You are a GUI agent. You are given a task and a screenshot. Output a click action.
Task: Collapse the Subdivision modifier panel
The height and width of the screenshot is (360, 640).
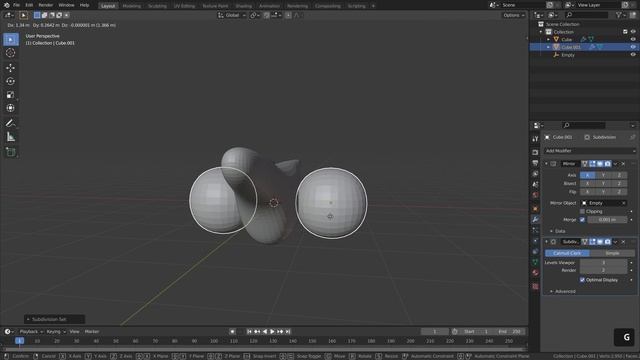[x=546, y=242]
